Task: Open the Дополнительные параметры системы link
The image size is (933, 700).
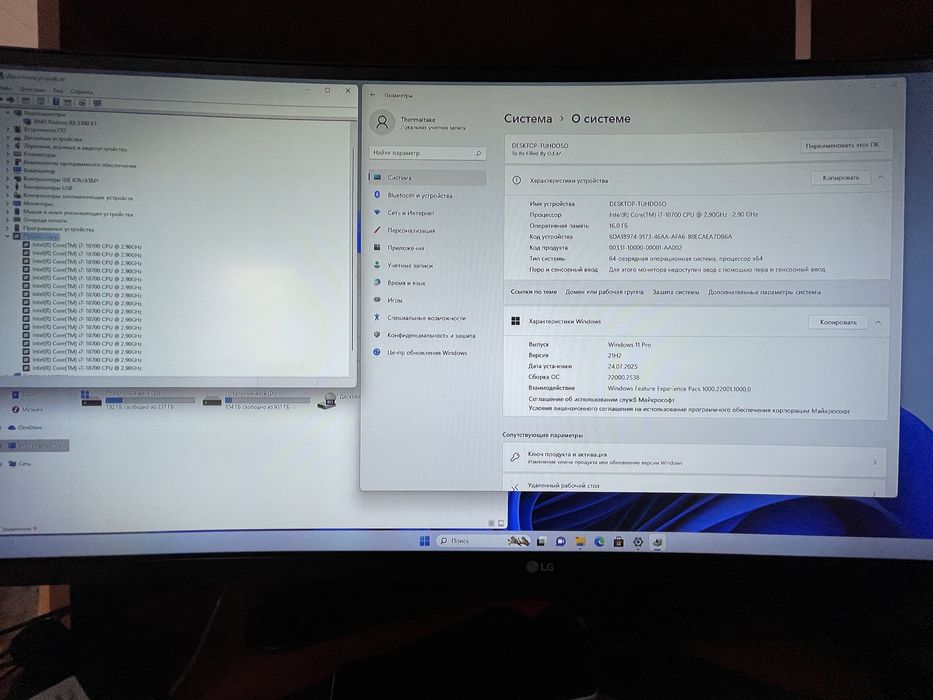Action: [x=765, y=292]
